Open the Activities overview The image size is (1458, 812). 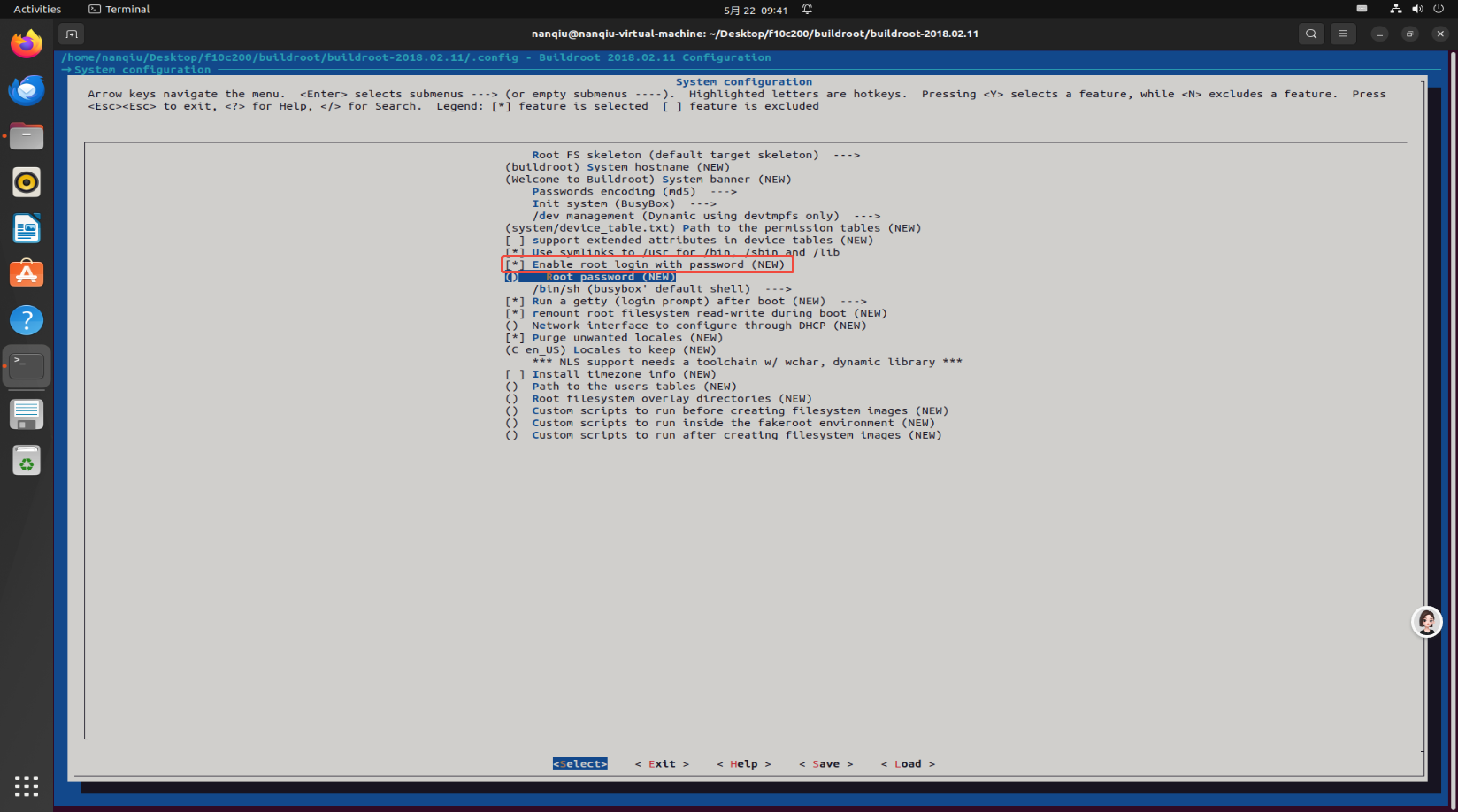pyautogui.click(x=37, y=10)
